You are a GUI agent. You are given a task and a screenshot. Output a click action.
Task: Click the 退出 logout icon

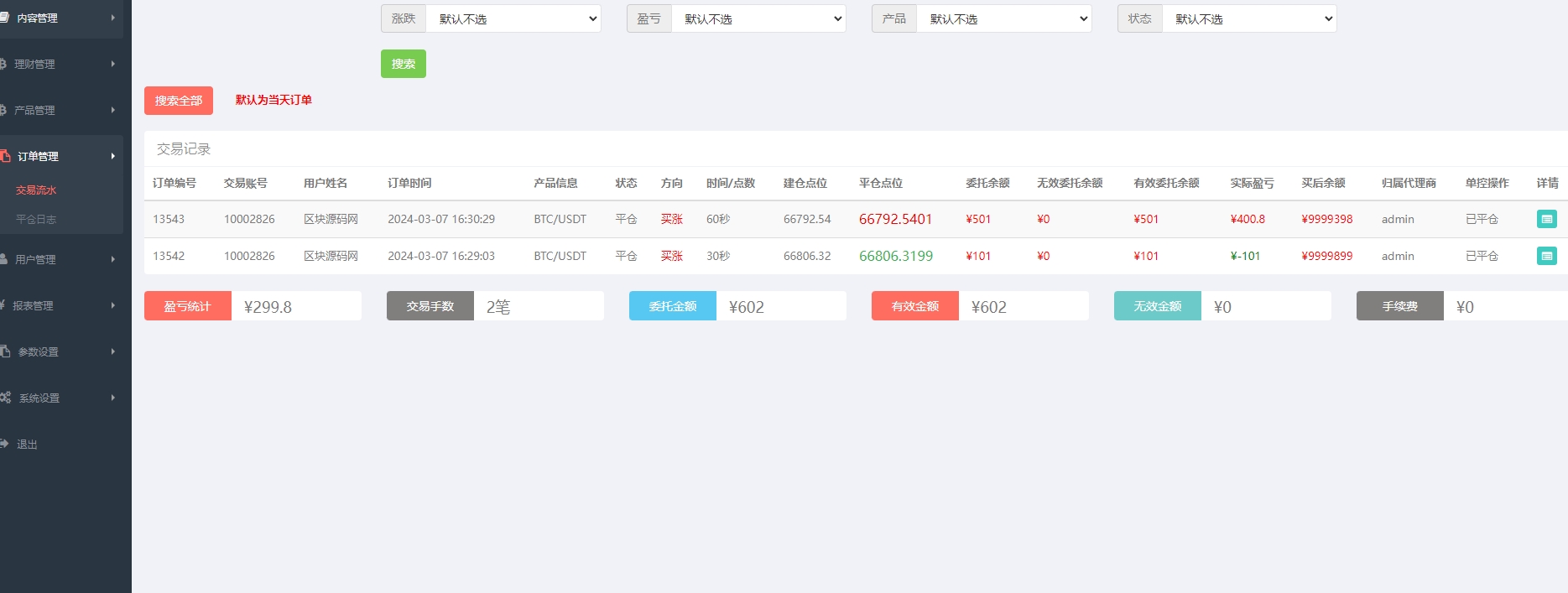click(4, 444)
